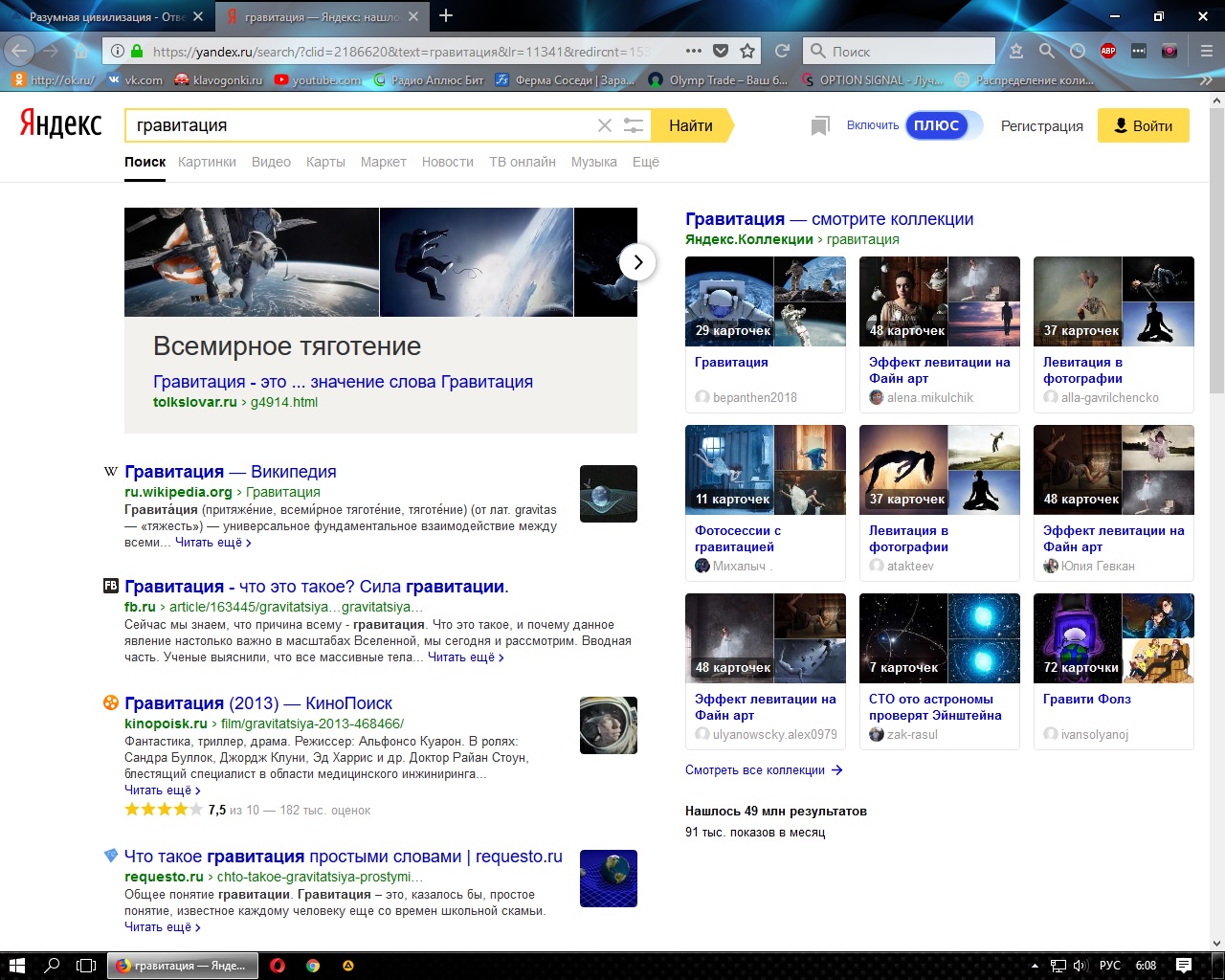
Task: Open the fb.ru Гравитация article result
Action: tap(317, 587)
